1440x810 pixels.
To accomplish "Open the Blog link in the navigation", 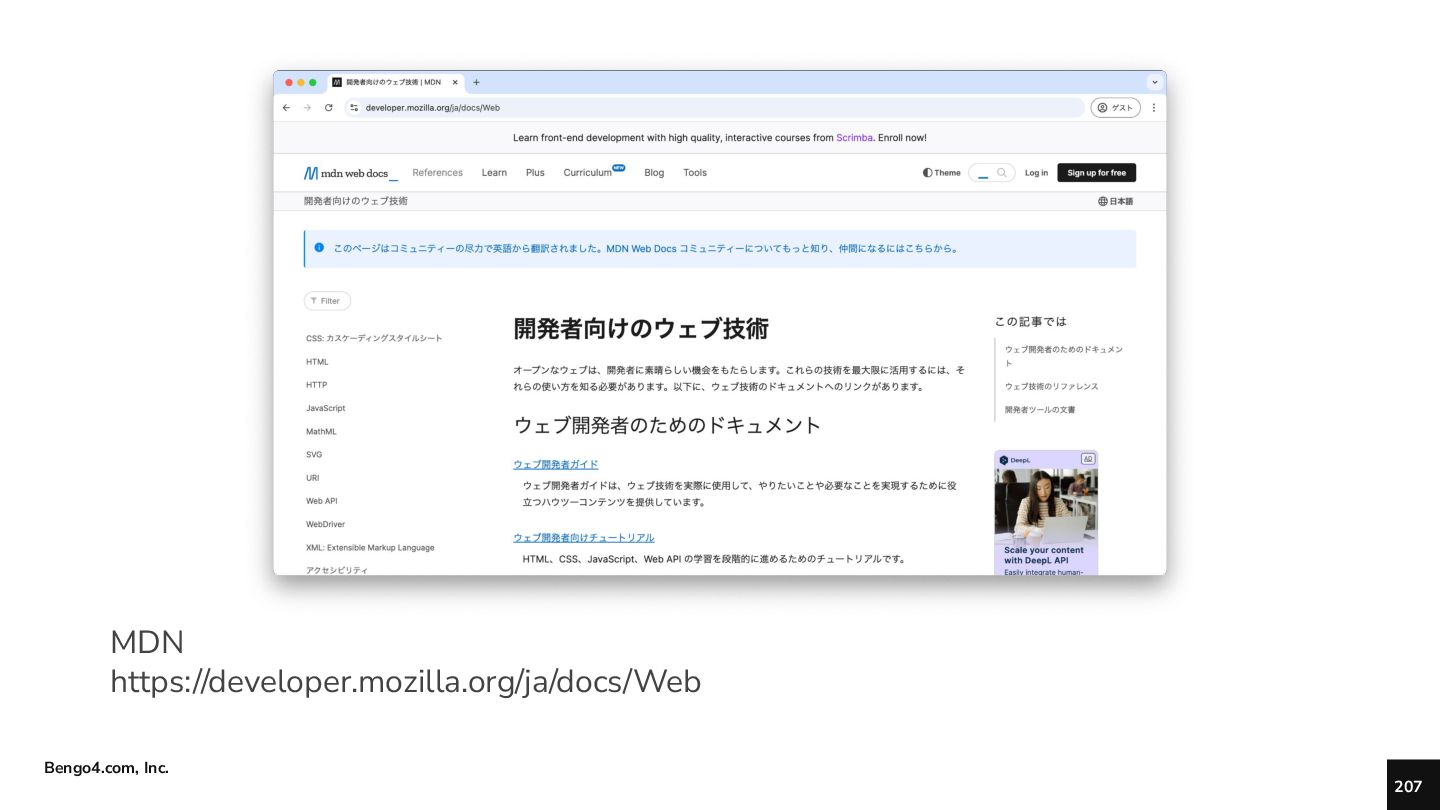I will (654, 173).
